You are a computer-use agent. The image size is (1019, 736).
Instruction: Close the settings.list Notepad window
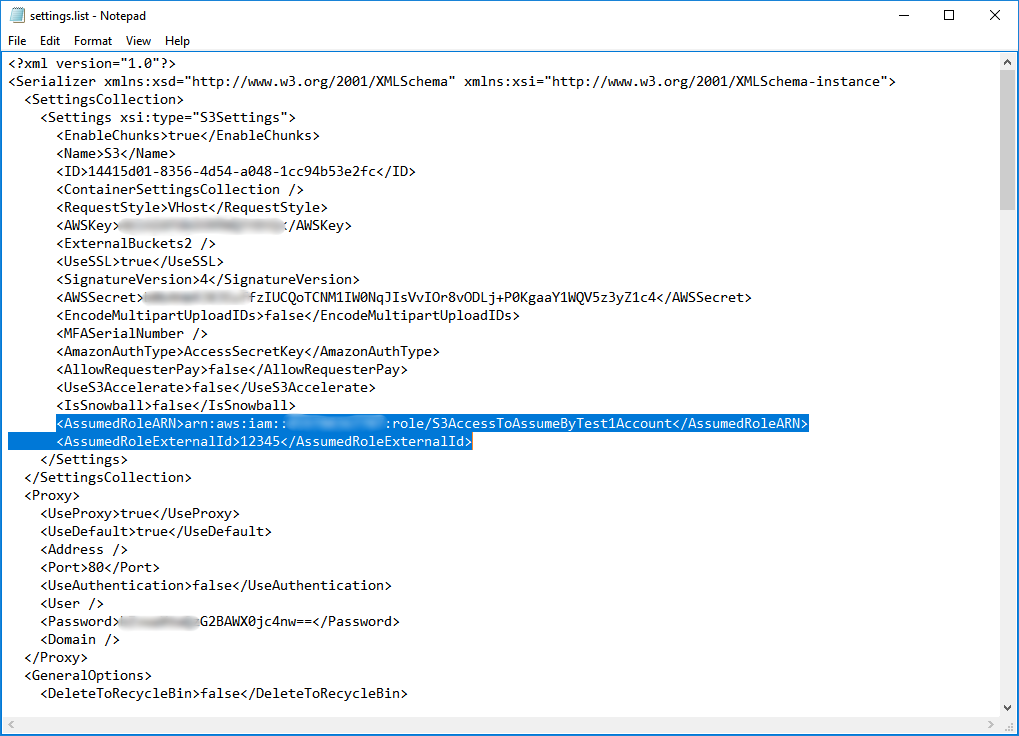pyautogui.click(x=995, y=15)
